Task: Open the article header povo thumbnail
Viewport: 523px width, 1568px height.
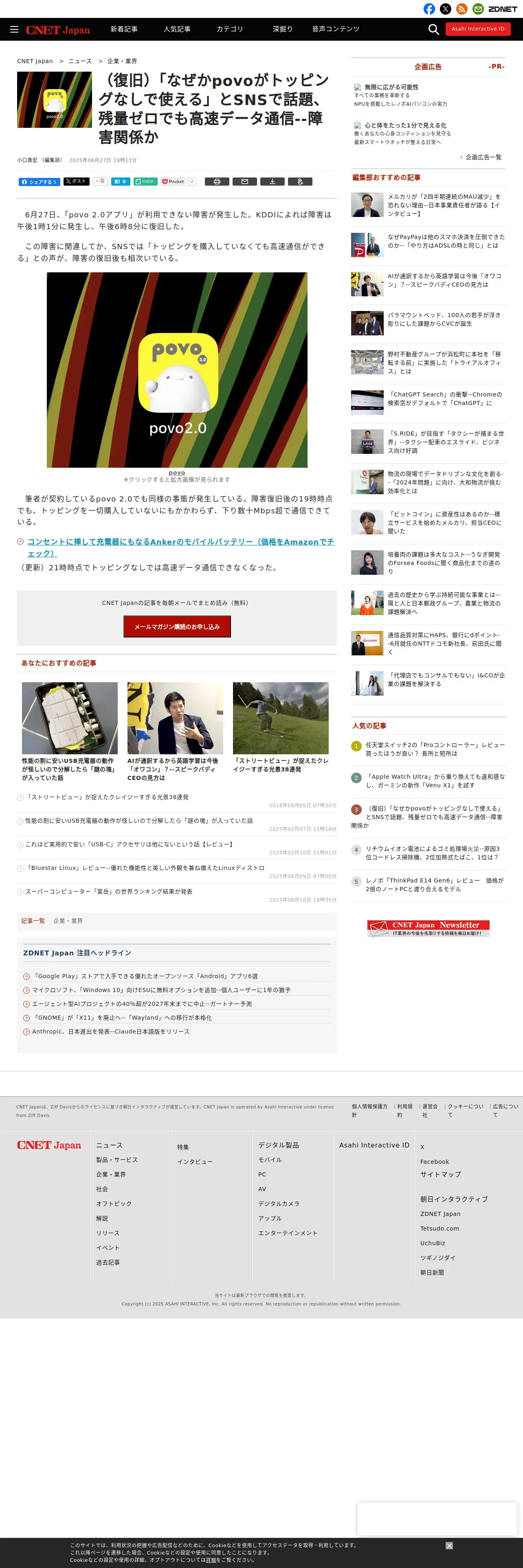Action: tap(54, 99)
